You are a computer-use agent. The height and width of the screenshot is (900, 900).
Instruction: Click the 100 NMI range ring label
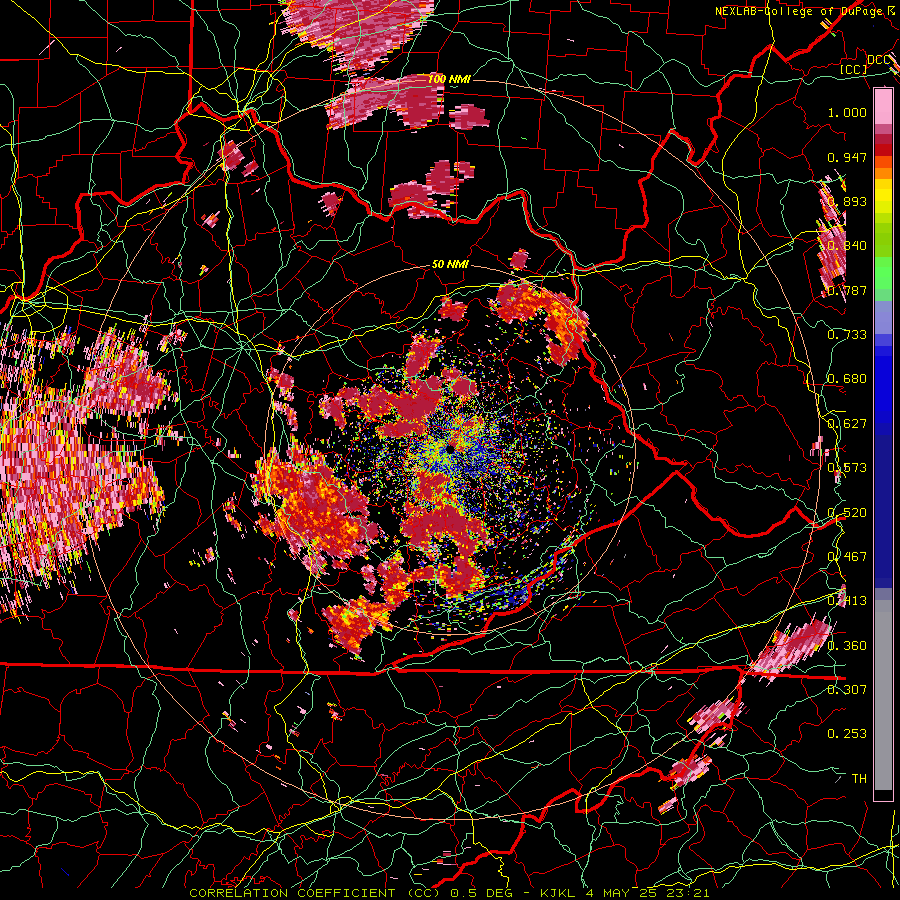coord(449,79)
